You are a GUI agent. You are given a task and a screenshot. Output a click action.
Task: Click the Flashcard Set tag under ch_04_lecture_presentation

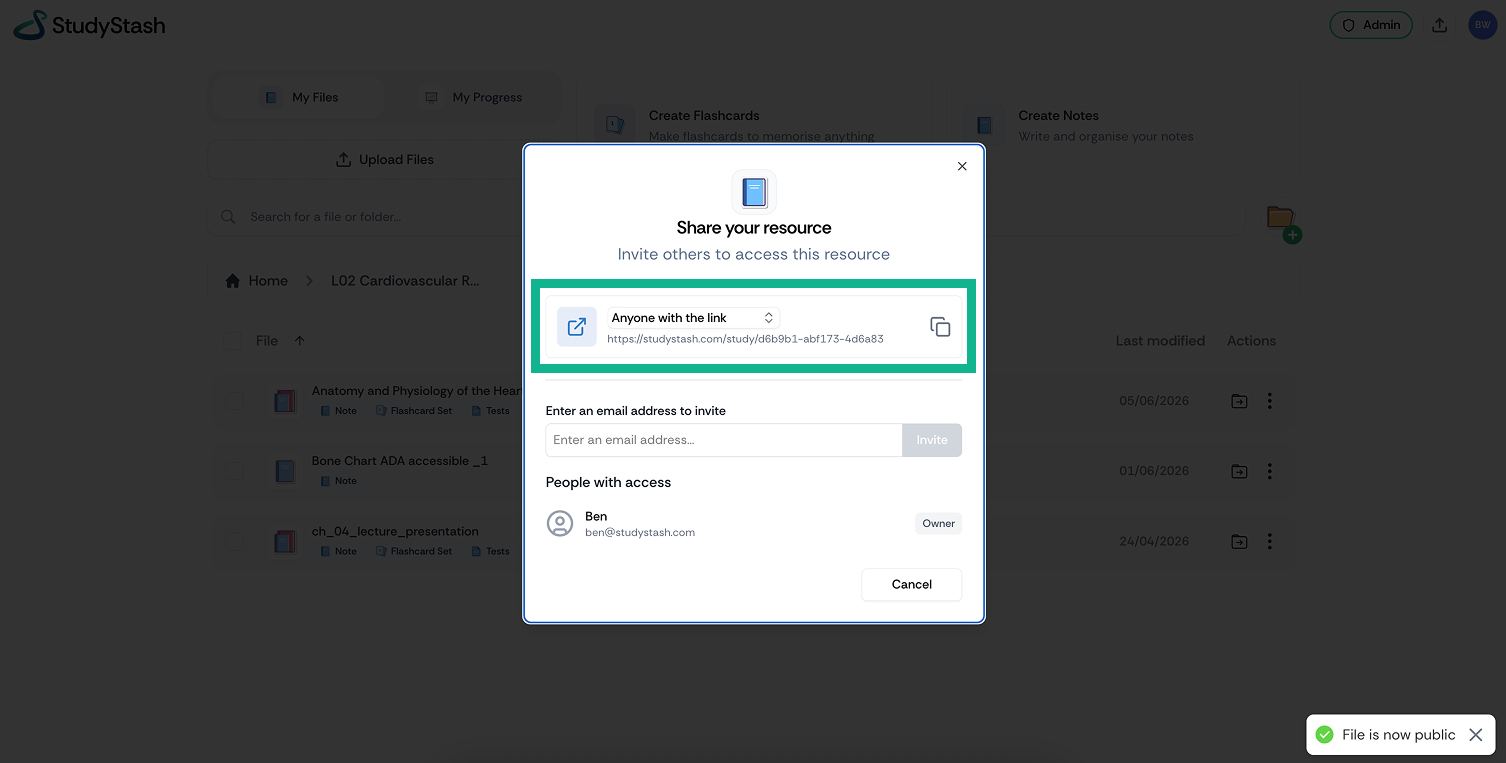[413, 551]
